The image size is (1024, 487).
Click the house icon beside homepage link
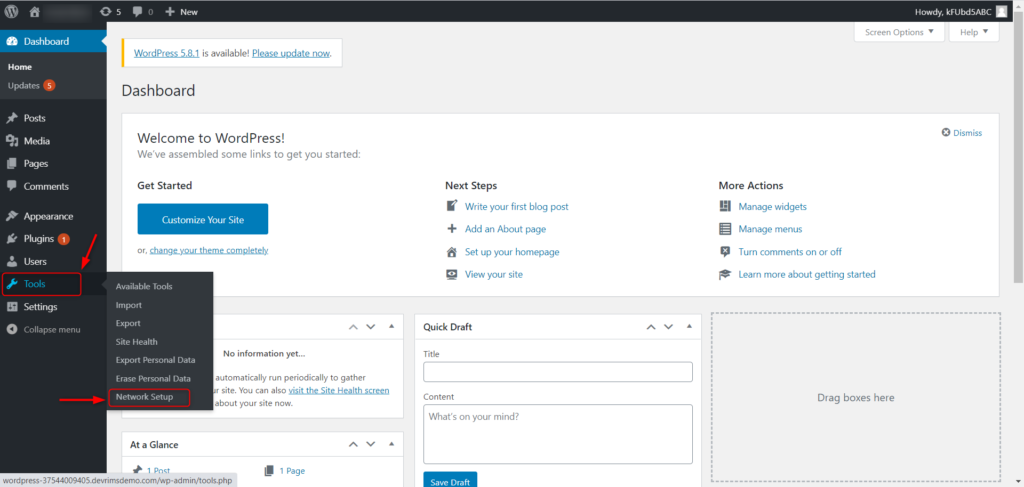pos(452,252)
